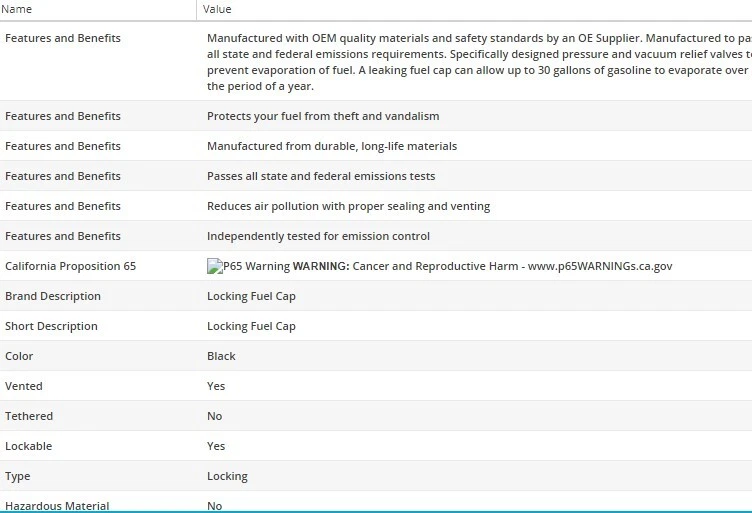Click the broken P65 Warning image icon
752x513 pixels.
(214, 266)
